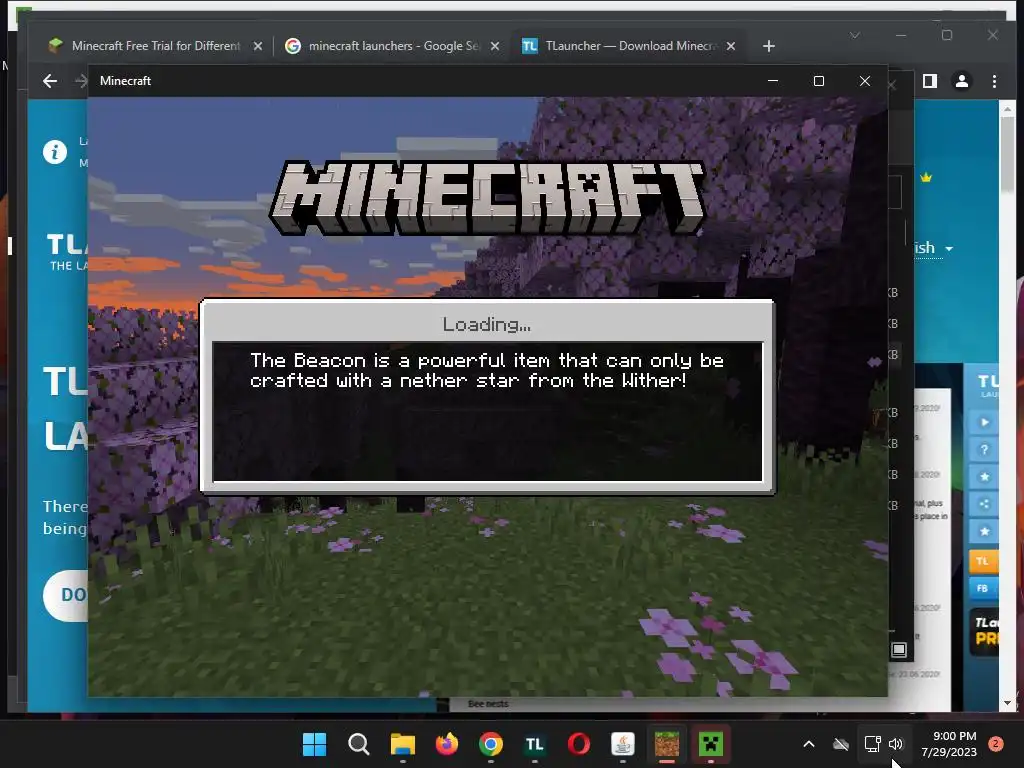Viewport: 1024px width, 768px height.
Task: Click the Java app taskbar icon
Action: tap(622, 744)
